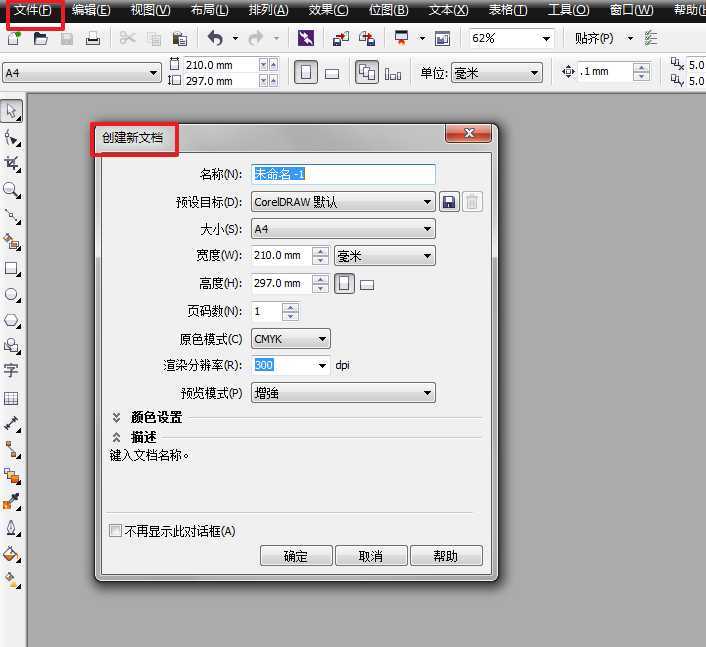Image resolution: width=706 pixels, height=647 pixels.
Task: Open the 视图(V) menu
Action: [150, 10]
